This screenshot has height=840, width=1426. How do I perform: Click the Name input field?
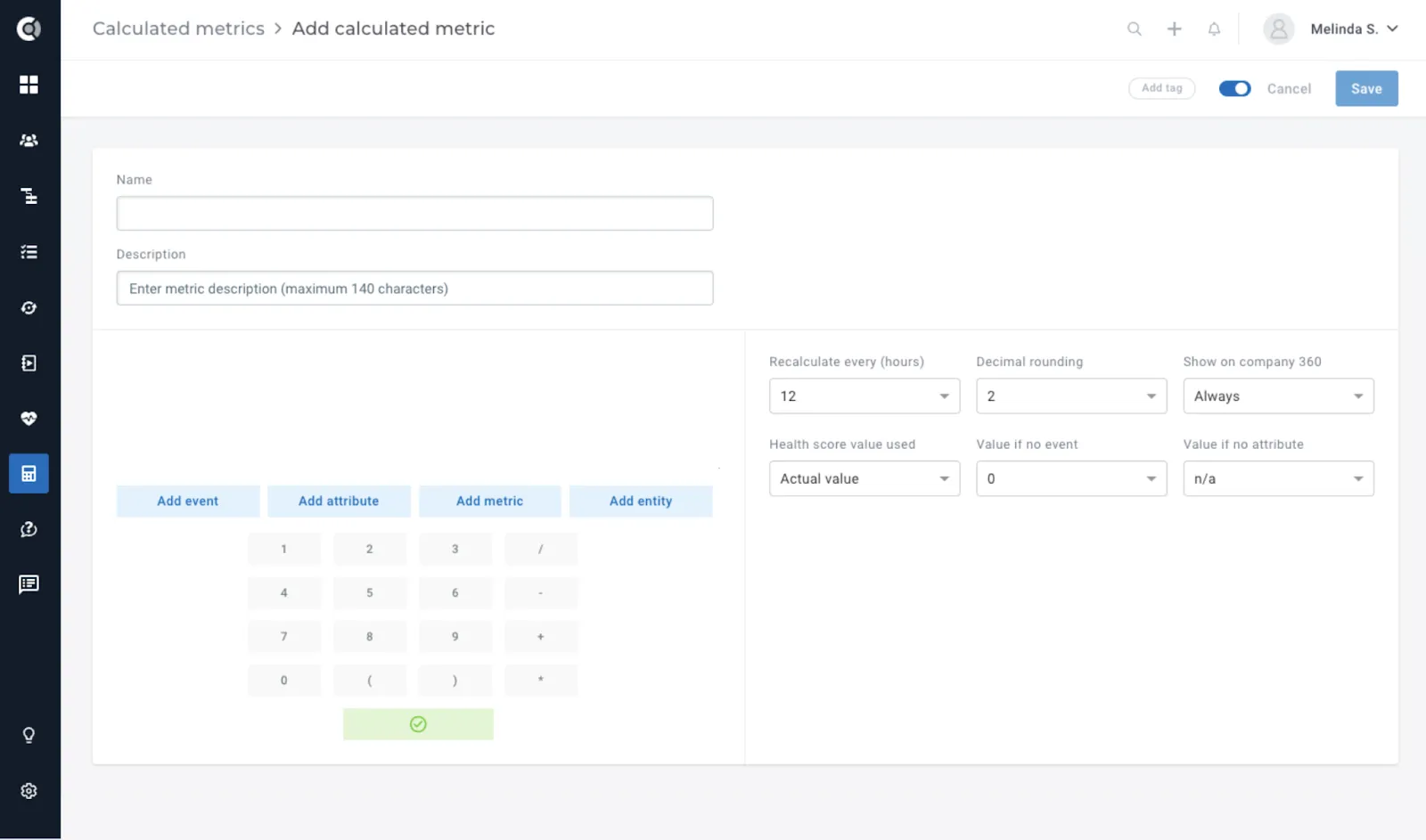[414, 214]
